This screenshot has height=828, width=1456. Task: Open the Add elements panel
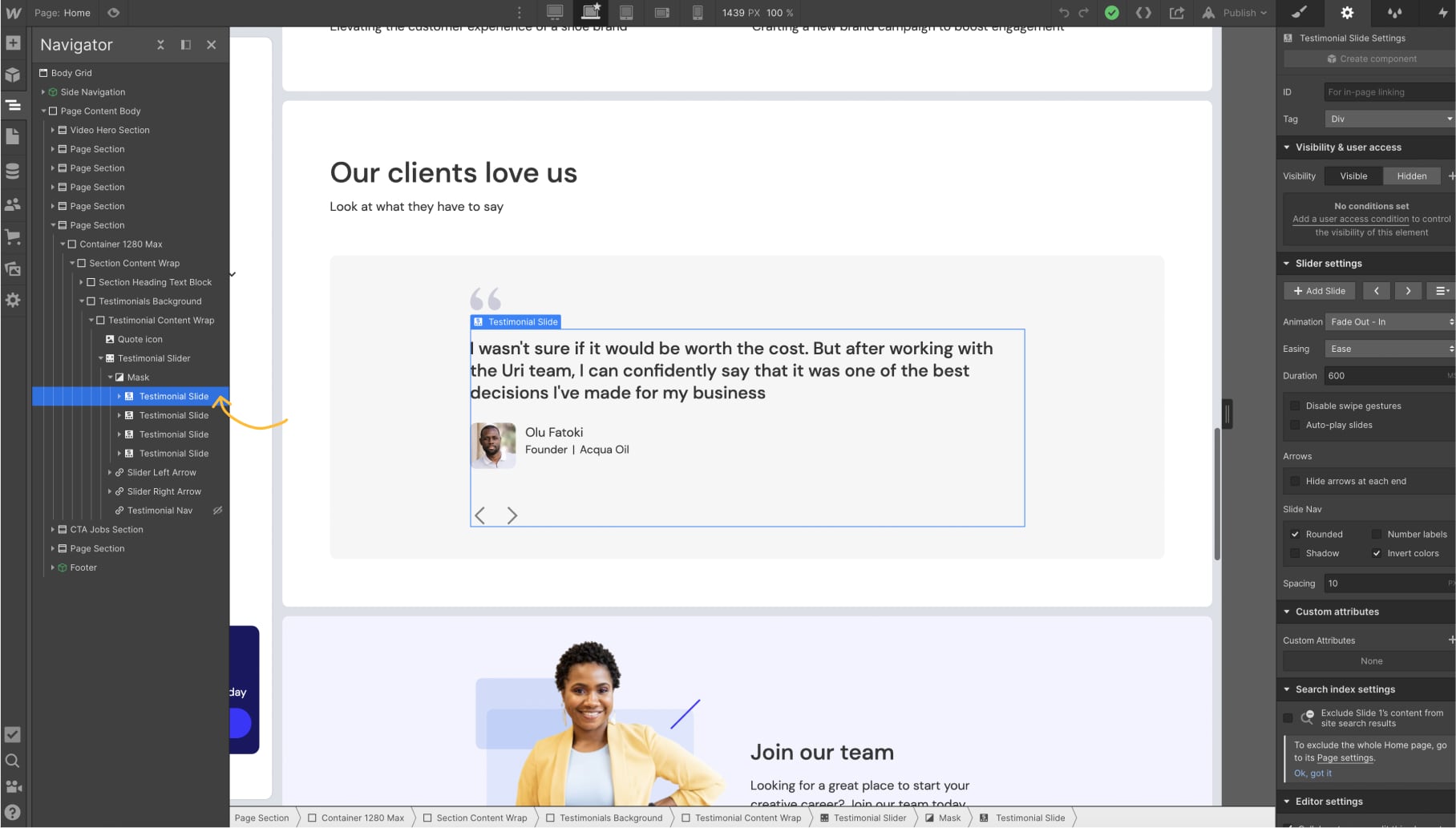[x=13, y=43]
